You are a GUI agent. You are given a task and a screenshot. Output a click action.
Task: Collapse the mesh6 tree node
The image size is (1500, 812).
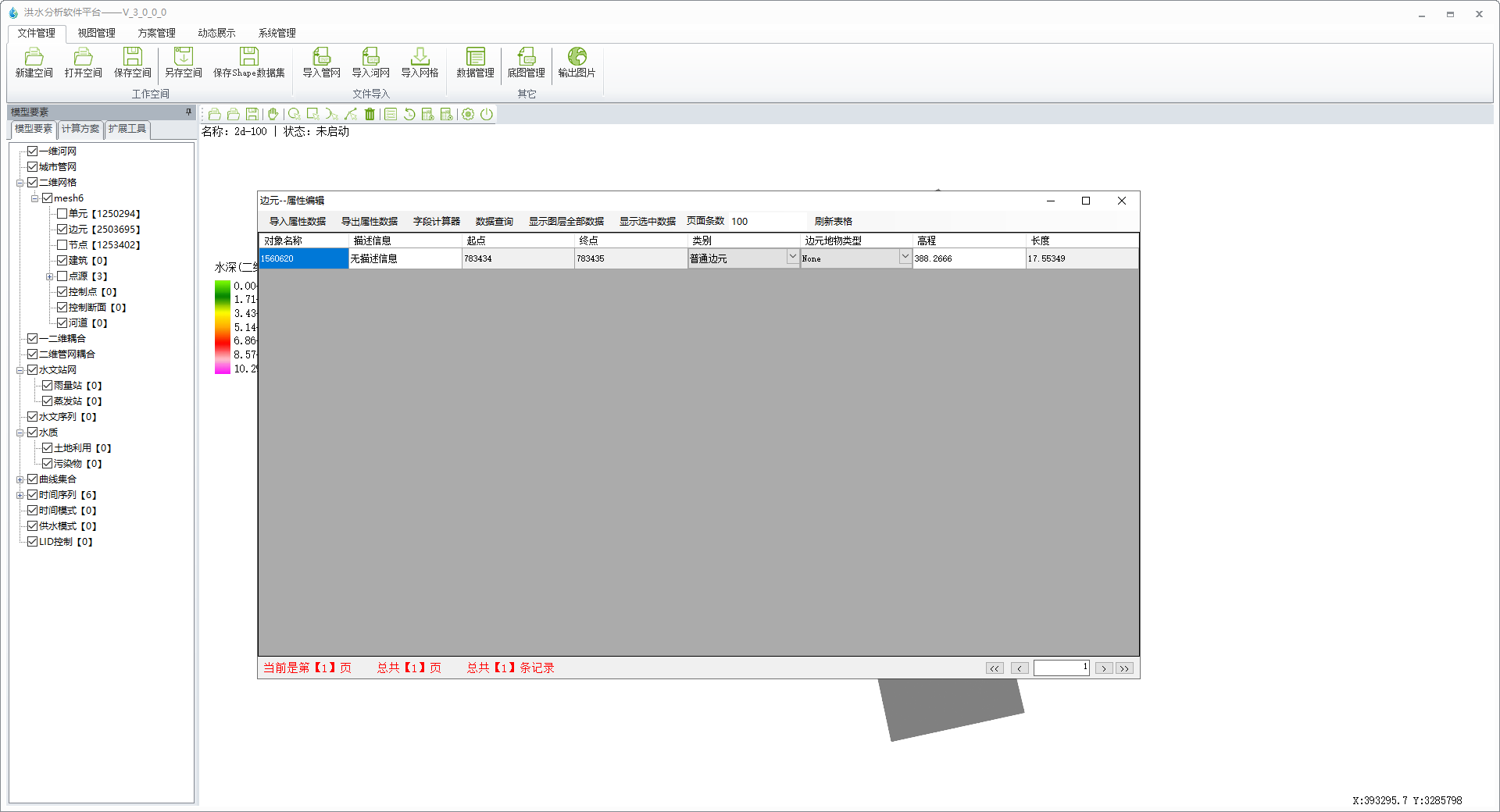coord(34,198)
